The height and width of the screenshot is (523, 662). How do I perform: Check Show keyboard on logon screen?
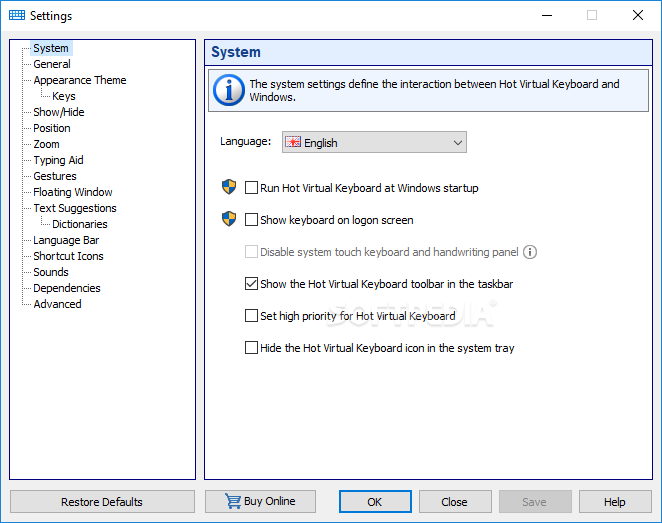pyautogui.click(x=251, y=220)
